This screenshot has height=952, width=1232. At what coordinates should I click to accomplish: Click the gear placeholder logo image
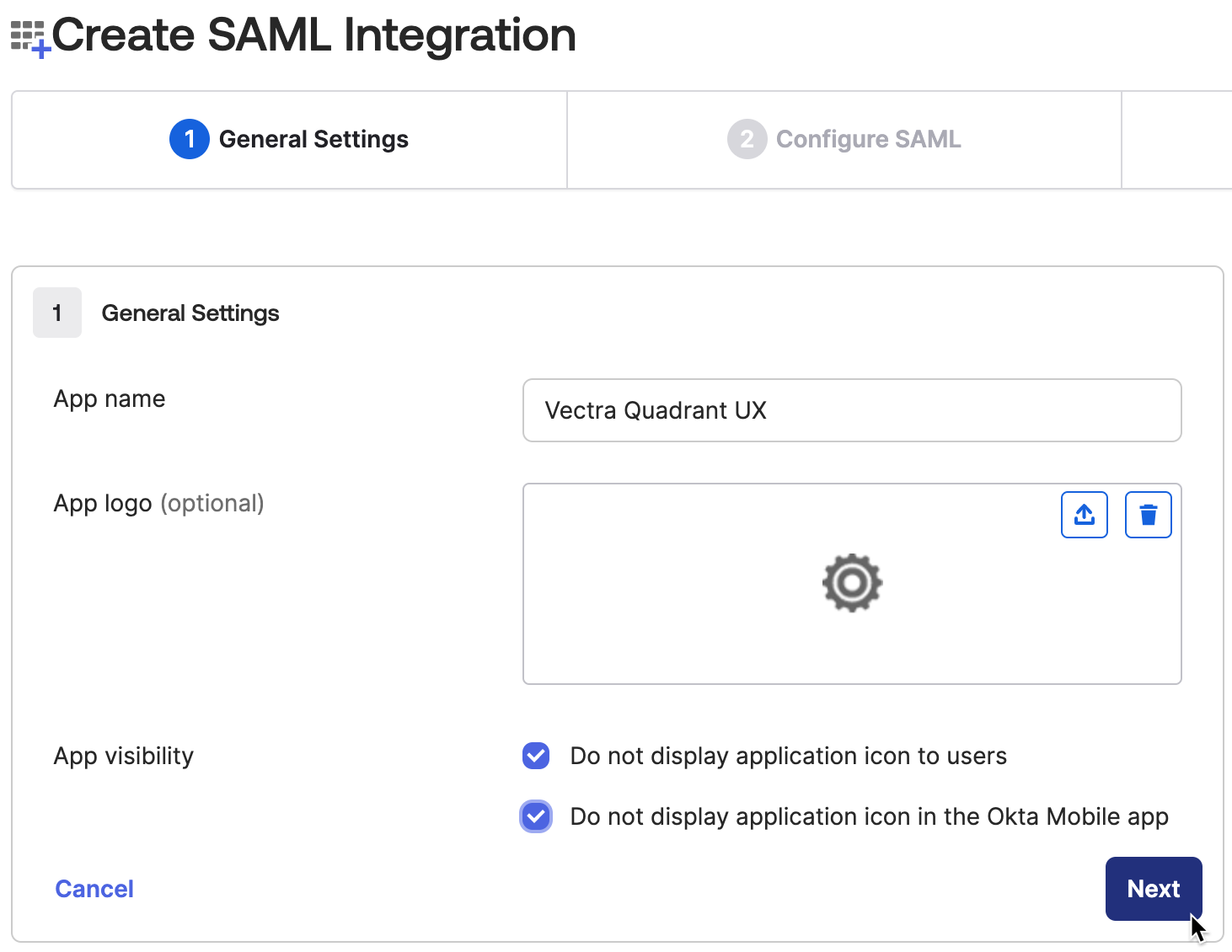[852, 582]
